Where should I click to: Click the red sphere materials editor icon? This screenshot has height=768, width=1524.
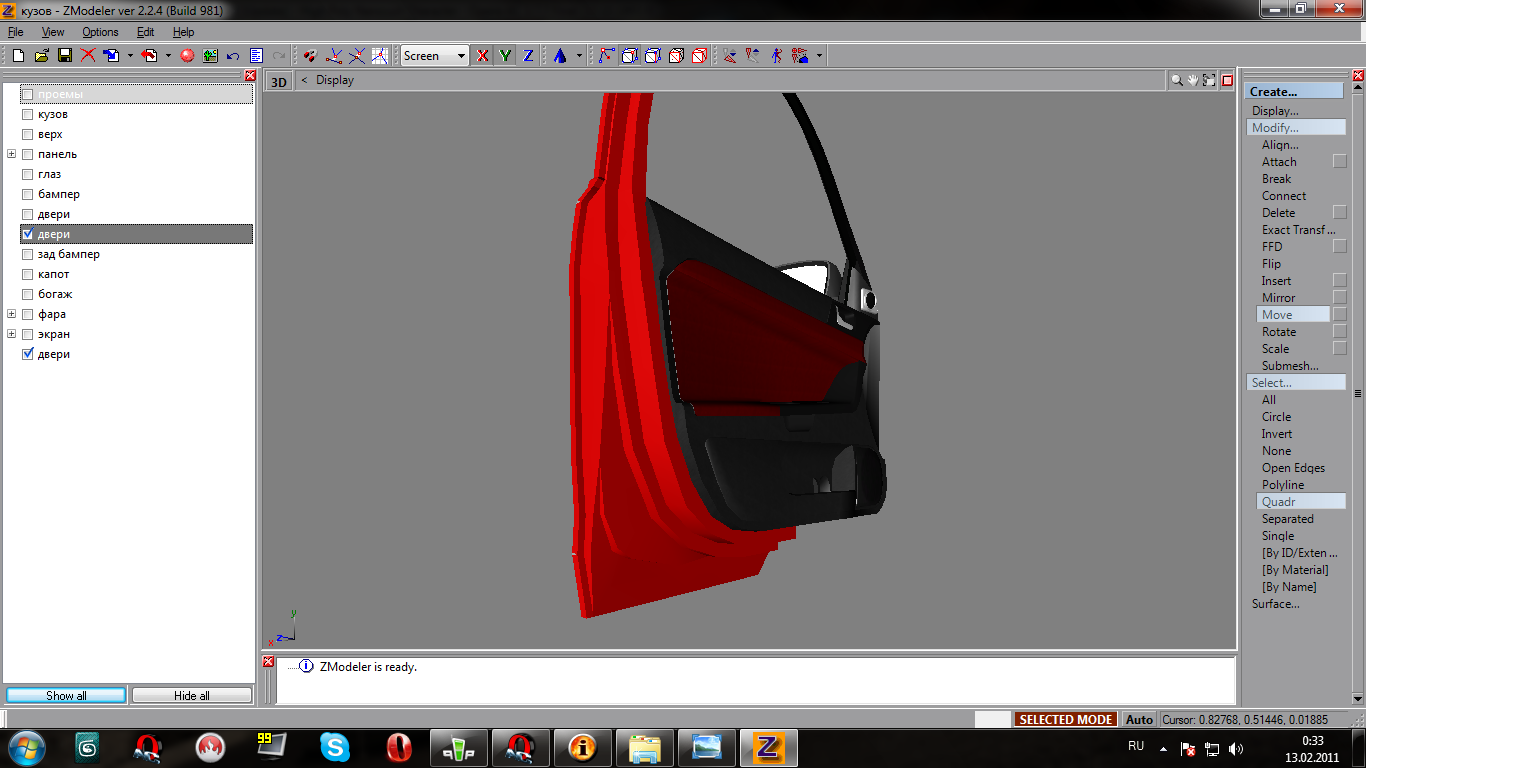point(187,56)
